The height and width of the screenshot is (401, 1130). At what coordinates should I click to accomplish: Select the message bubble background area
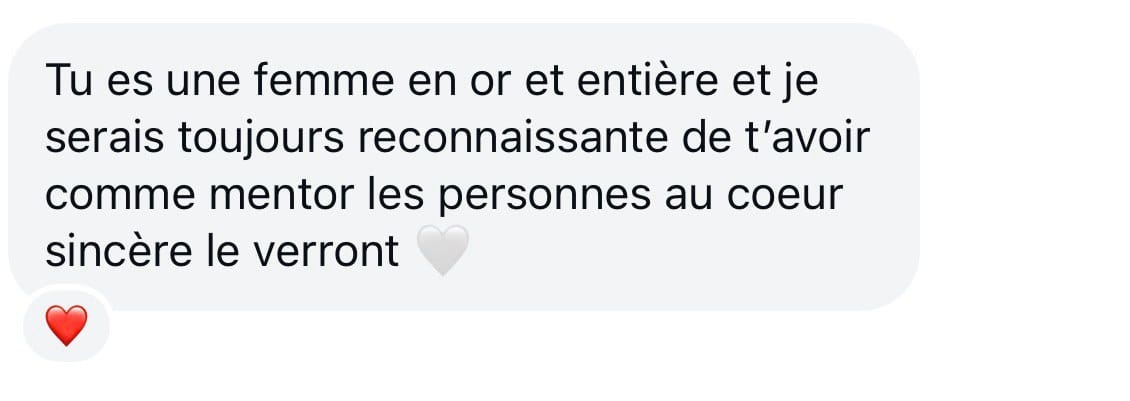(463, 167)
